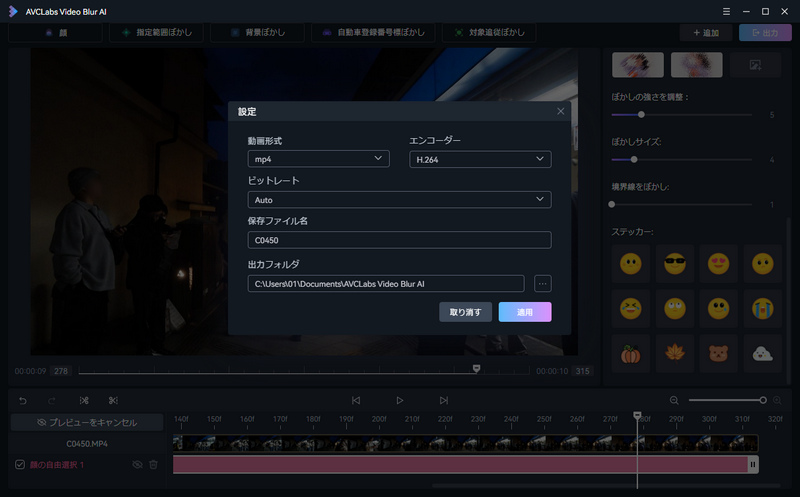
Task: Click the プレビューをキャンセル button
Action: [x=87, y=423]
